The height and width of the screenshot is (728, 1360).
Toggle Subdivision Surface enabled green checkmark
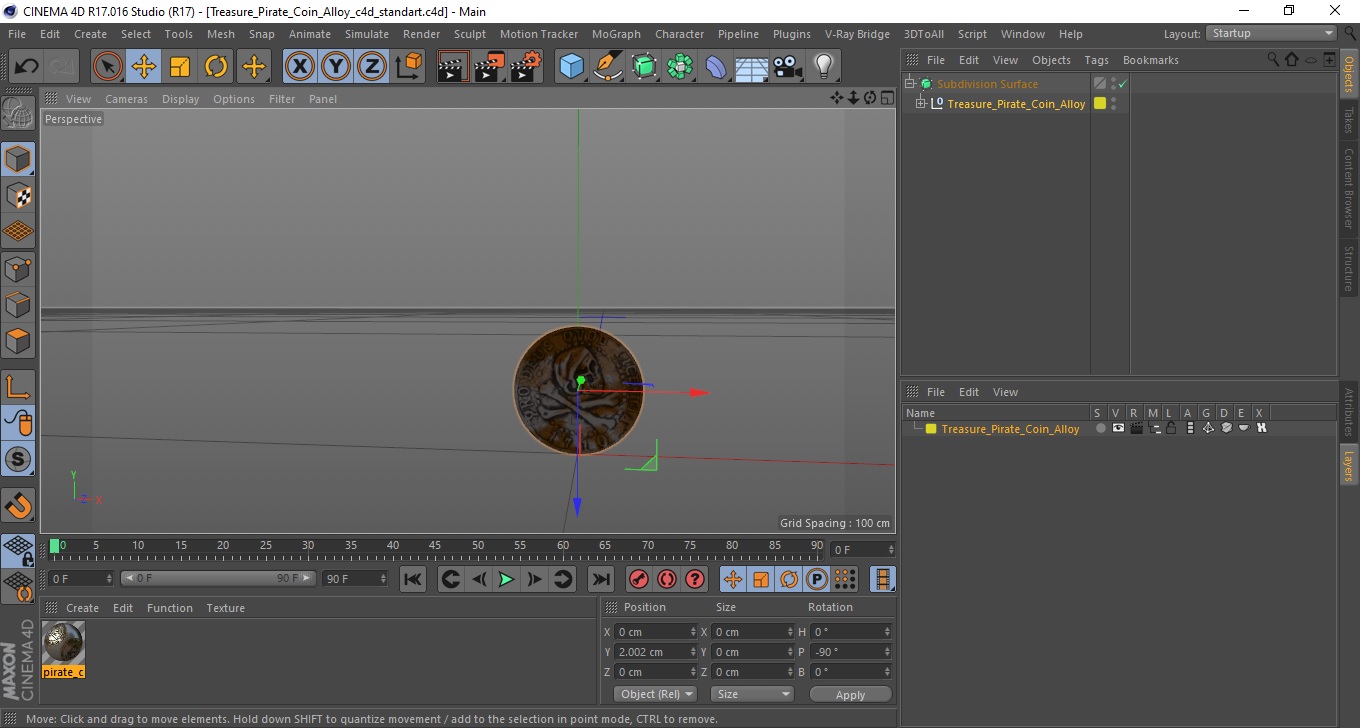click(1123, 84)
